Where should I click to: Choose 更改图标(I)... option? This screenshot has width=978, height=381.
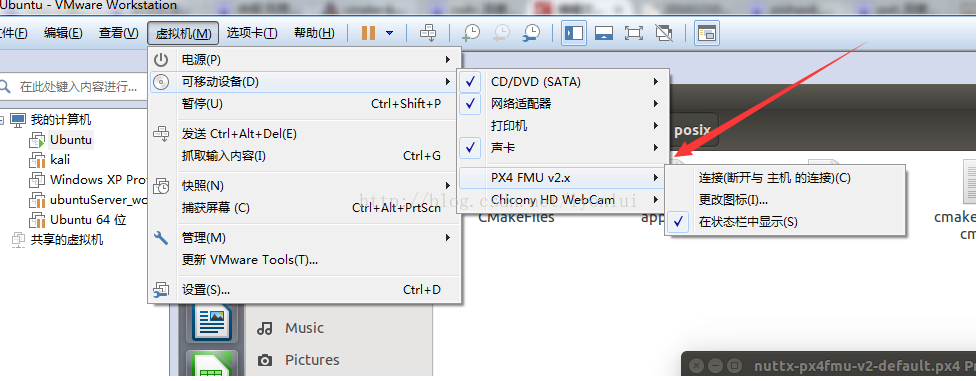point(785,200)
